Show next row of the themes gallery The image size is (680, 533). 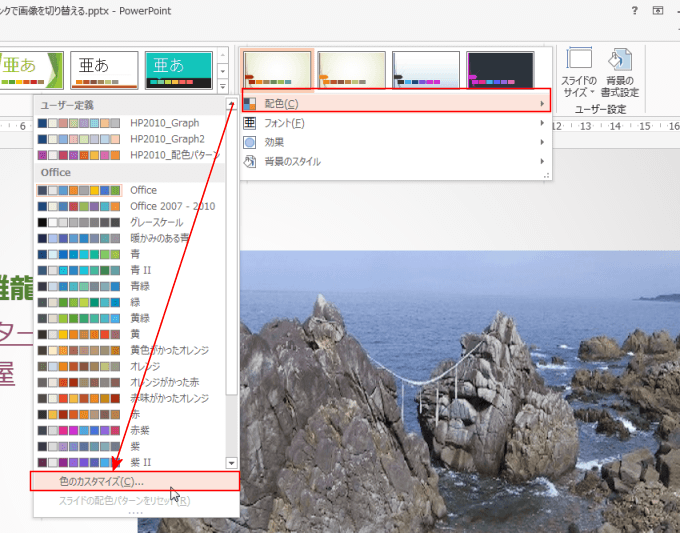[x=223, y=71]
